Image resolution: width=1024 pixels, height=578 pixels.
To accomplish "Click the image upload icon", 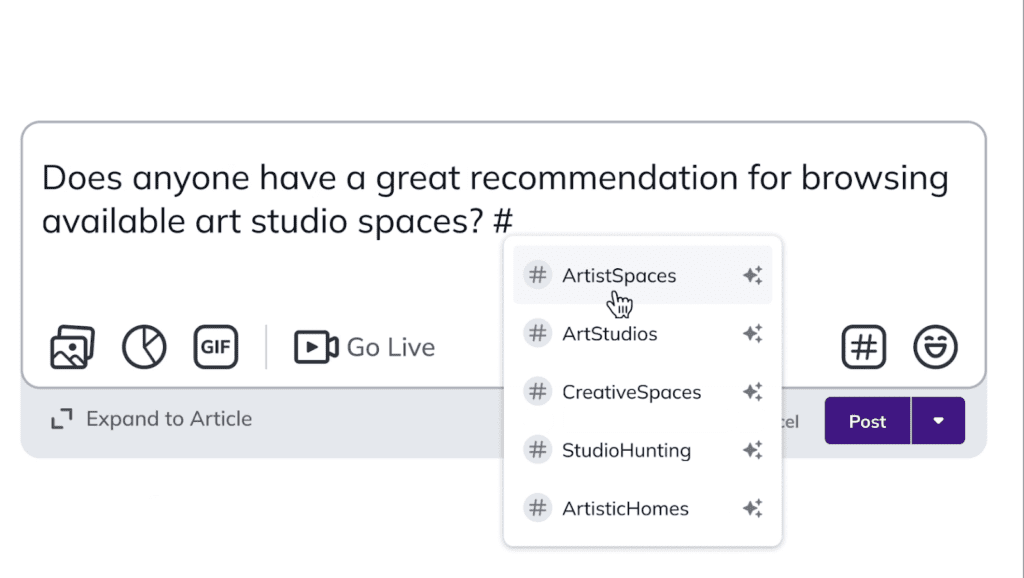I will [x=71, y=347].
